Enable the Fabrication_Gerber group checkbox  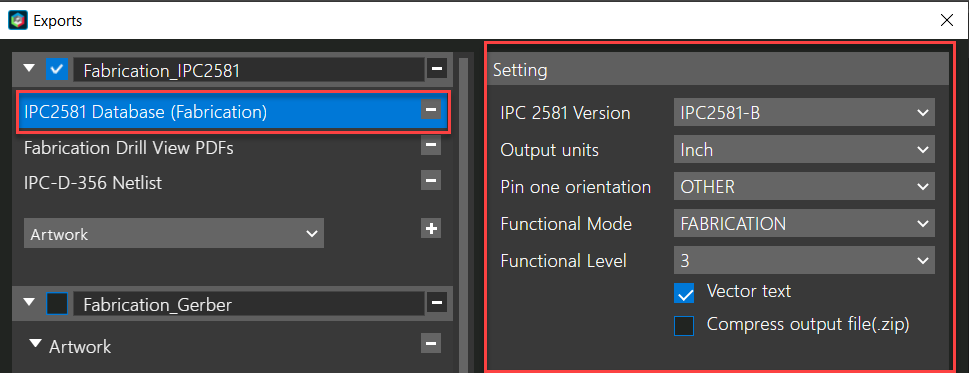57,303
